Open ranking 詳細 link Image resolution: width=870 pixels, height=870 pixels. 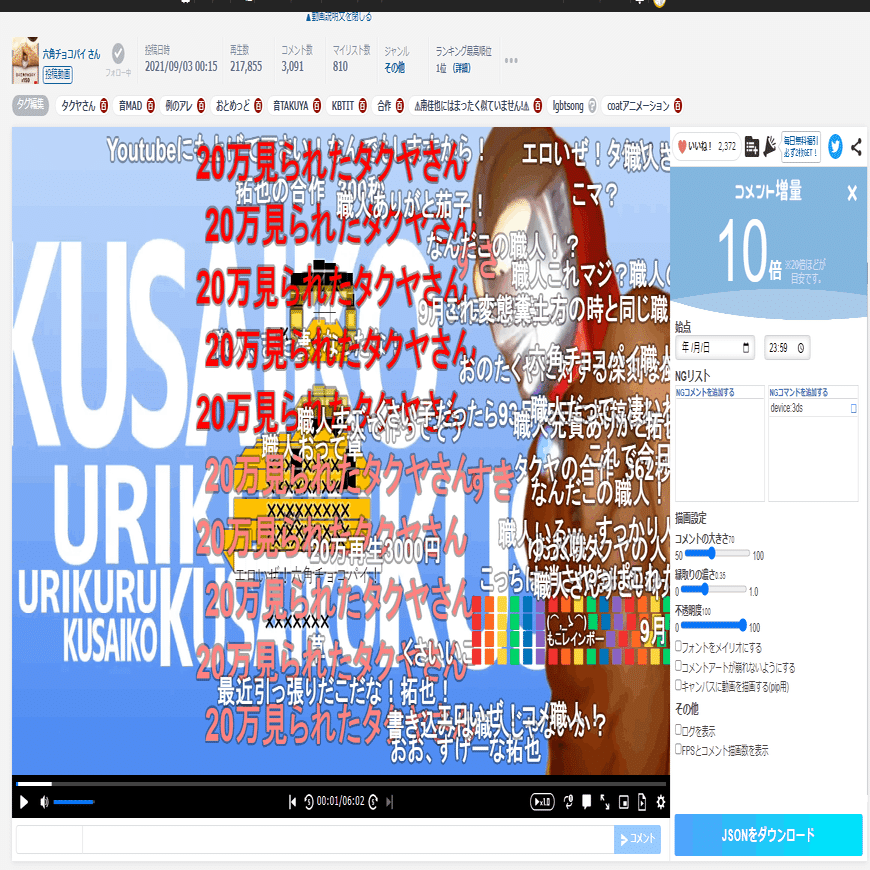(462, 68)
